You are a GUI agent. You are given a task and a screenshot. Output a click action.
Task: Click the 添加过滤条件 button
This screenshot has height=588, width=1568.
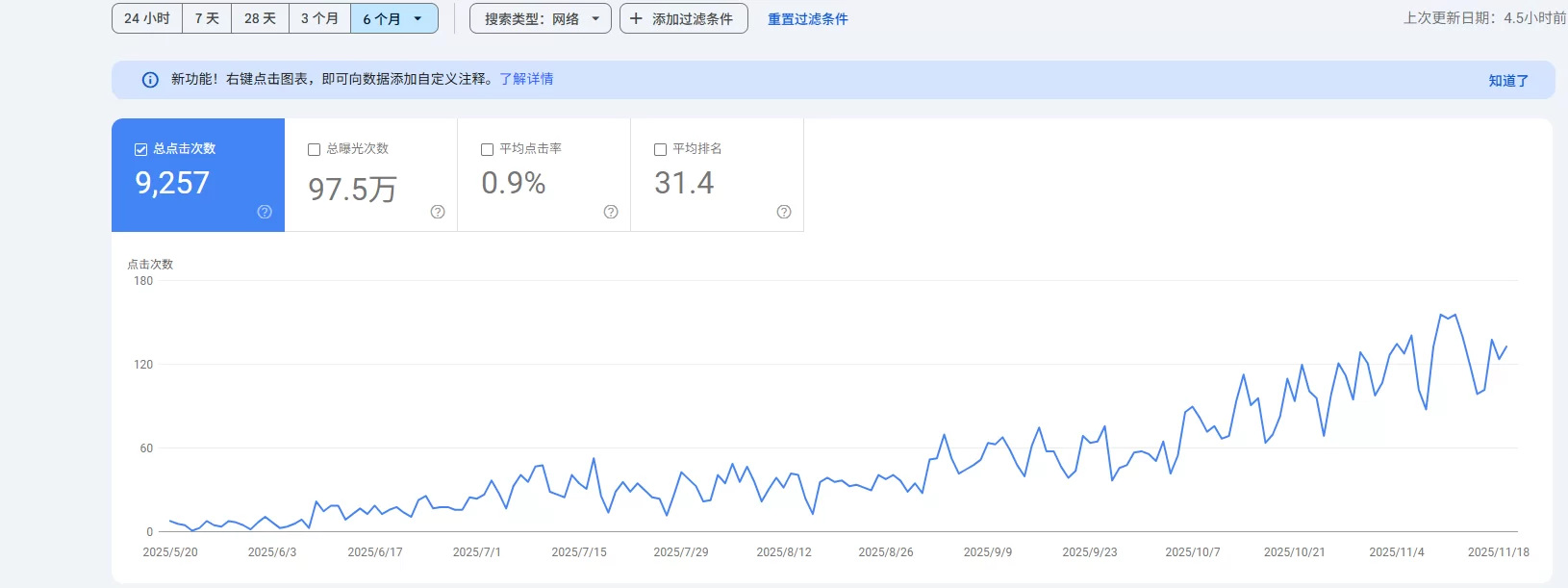tap(684, 18)
